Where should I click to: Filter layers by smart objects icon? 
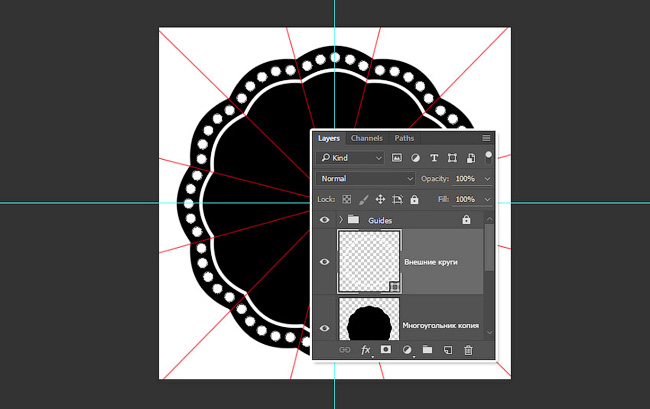[471, 158]
